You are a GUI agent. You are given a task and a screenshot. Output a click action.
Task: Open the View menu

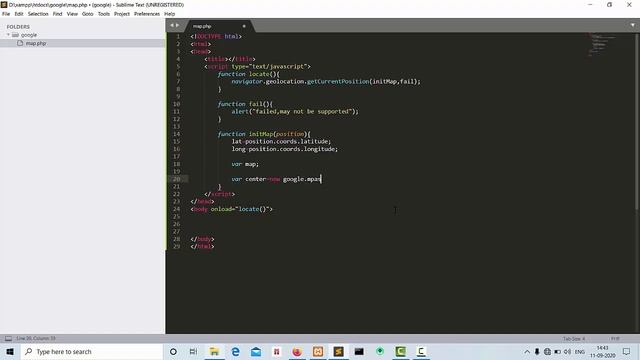click(72, 14)
